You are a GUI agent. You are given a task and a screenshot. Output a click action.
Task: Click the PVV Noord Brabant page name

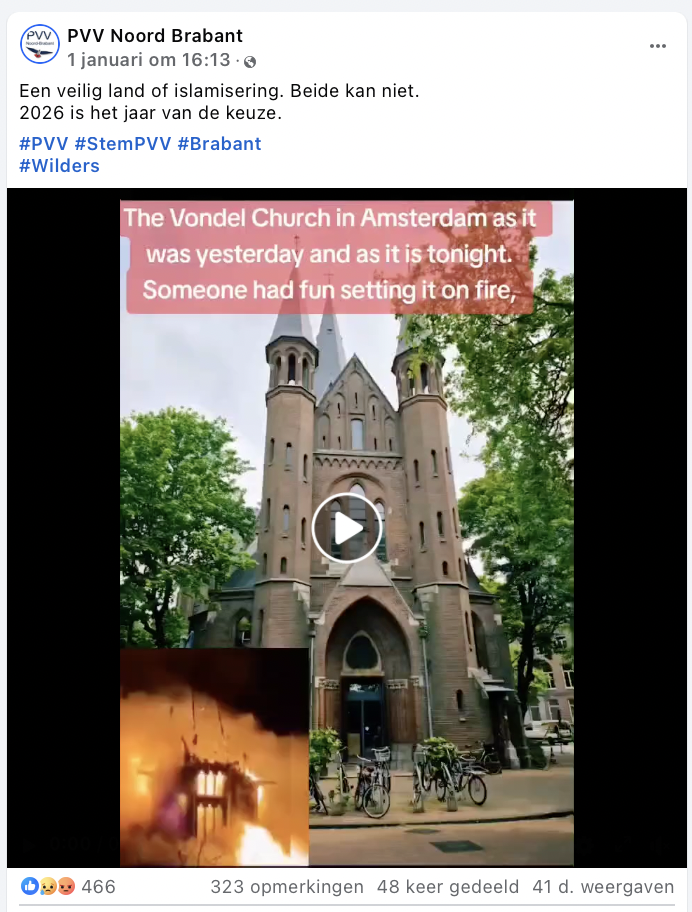pos(155,36)
